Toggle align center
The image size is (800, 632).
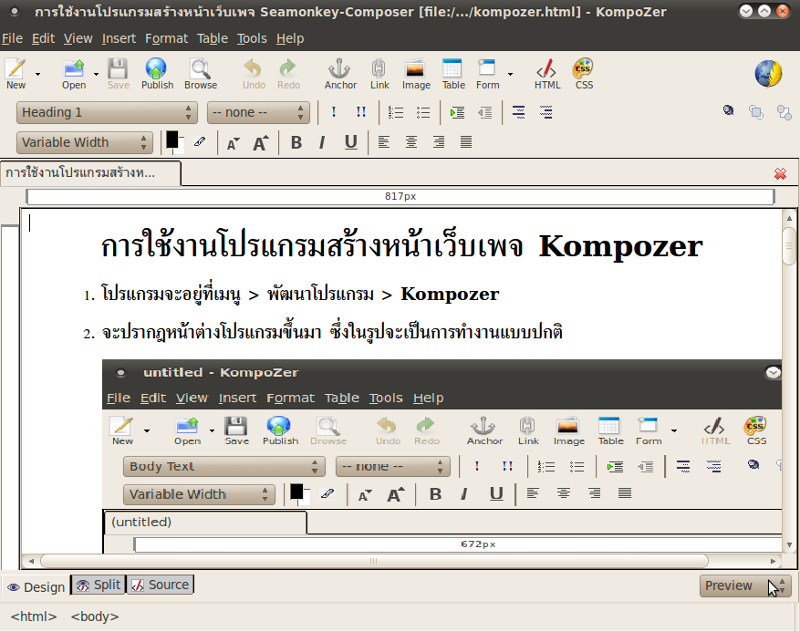(411, 142)
